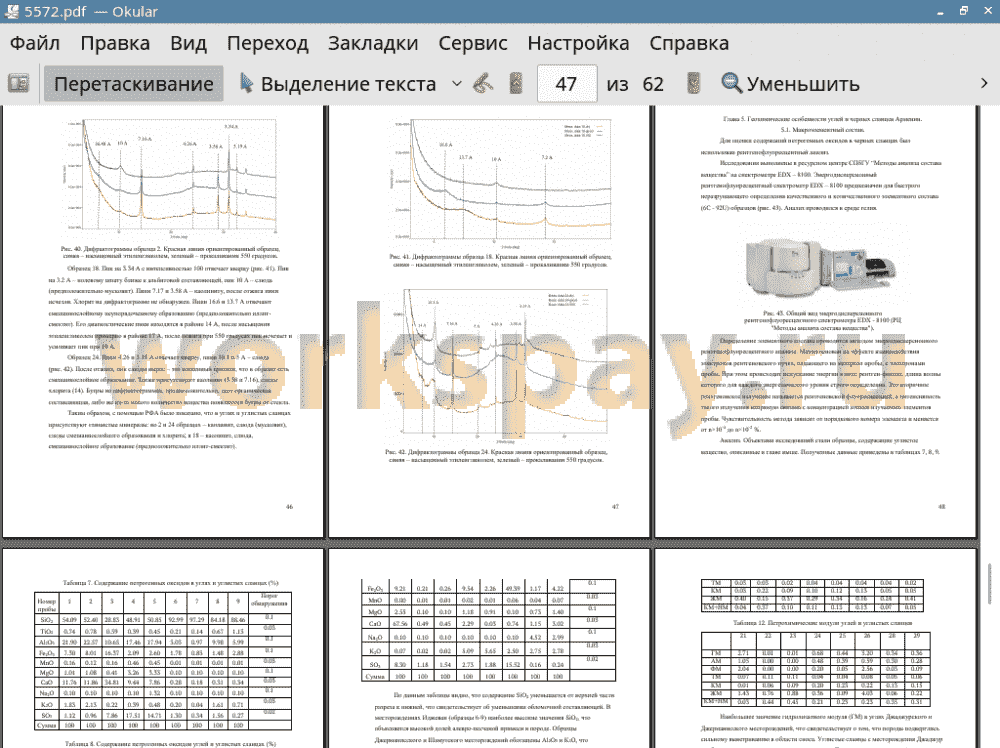Click the page 46 thumbnail with diffractogram
The height and width of the screenshot is (748, 1000).
(x=163, y=321)
